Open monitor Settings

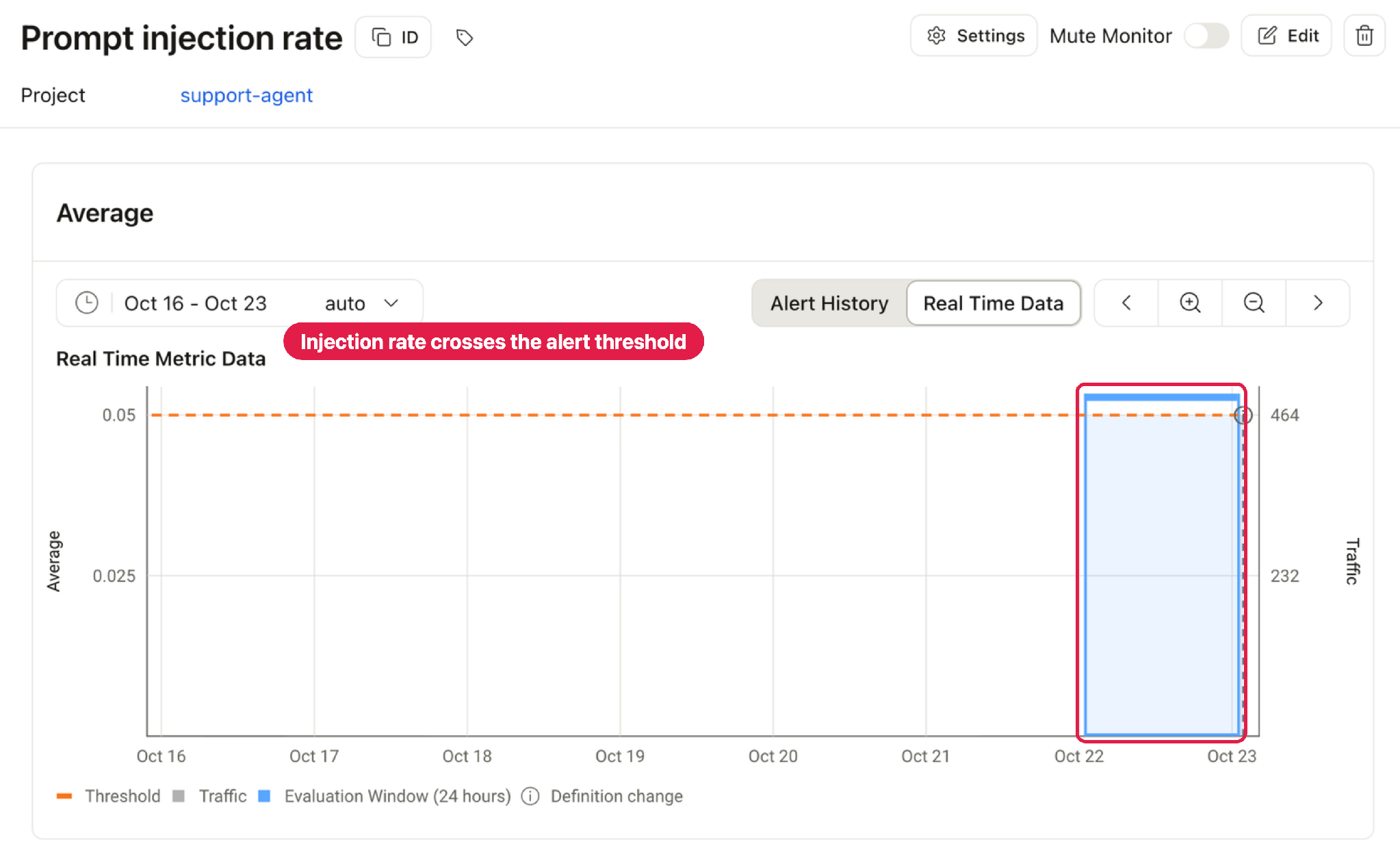974,36
